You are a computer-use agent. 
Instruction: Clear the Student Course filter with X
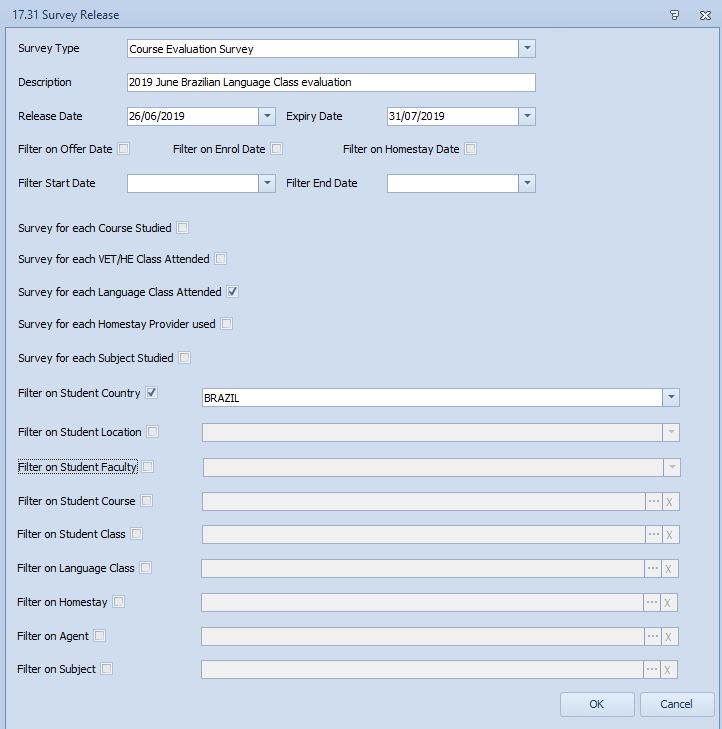tap(670, 502)
